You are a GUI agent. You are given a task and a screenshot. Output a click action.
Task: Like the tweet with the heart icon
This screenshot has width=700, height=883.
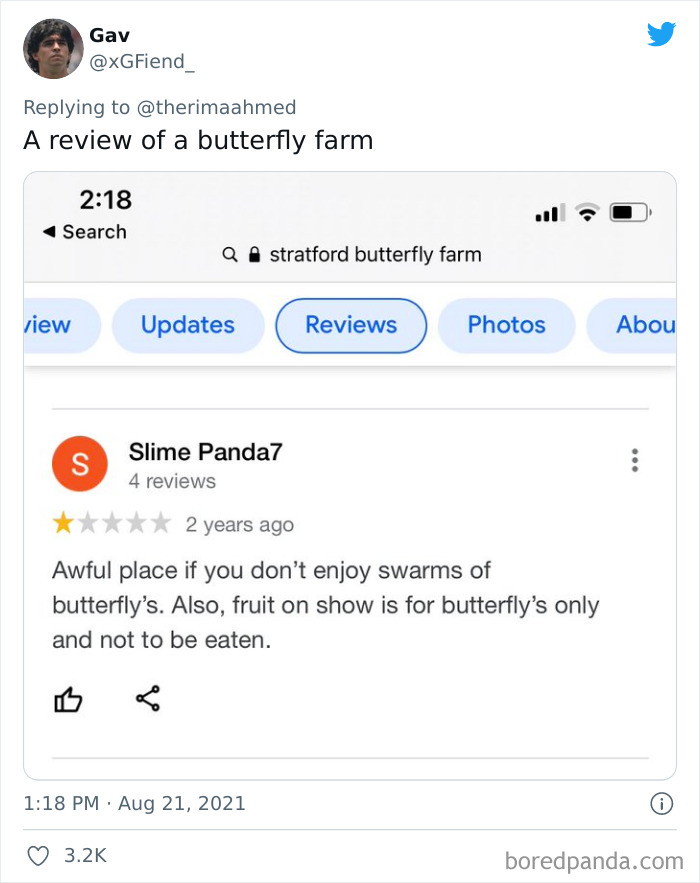tap(38, 855)
